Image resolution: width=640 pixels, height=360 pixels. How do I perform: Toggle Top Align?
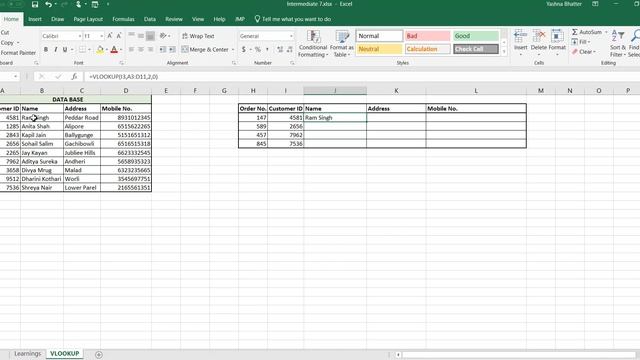(x=131, y=36)
